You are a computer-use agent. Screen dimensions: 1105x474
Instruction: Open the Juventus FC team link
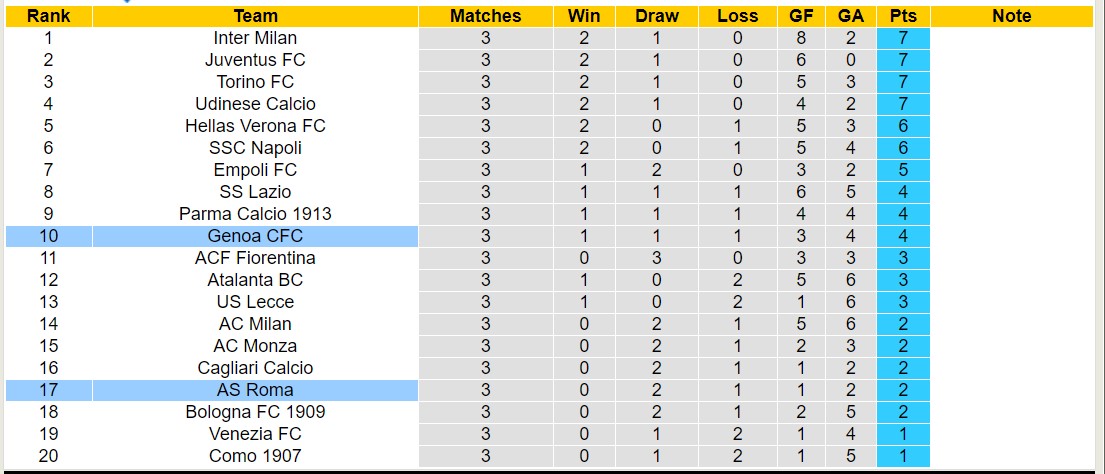(255, 60)
